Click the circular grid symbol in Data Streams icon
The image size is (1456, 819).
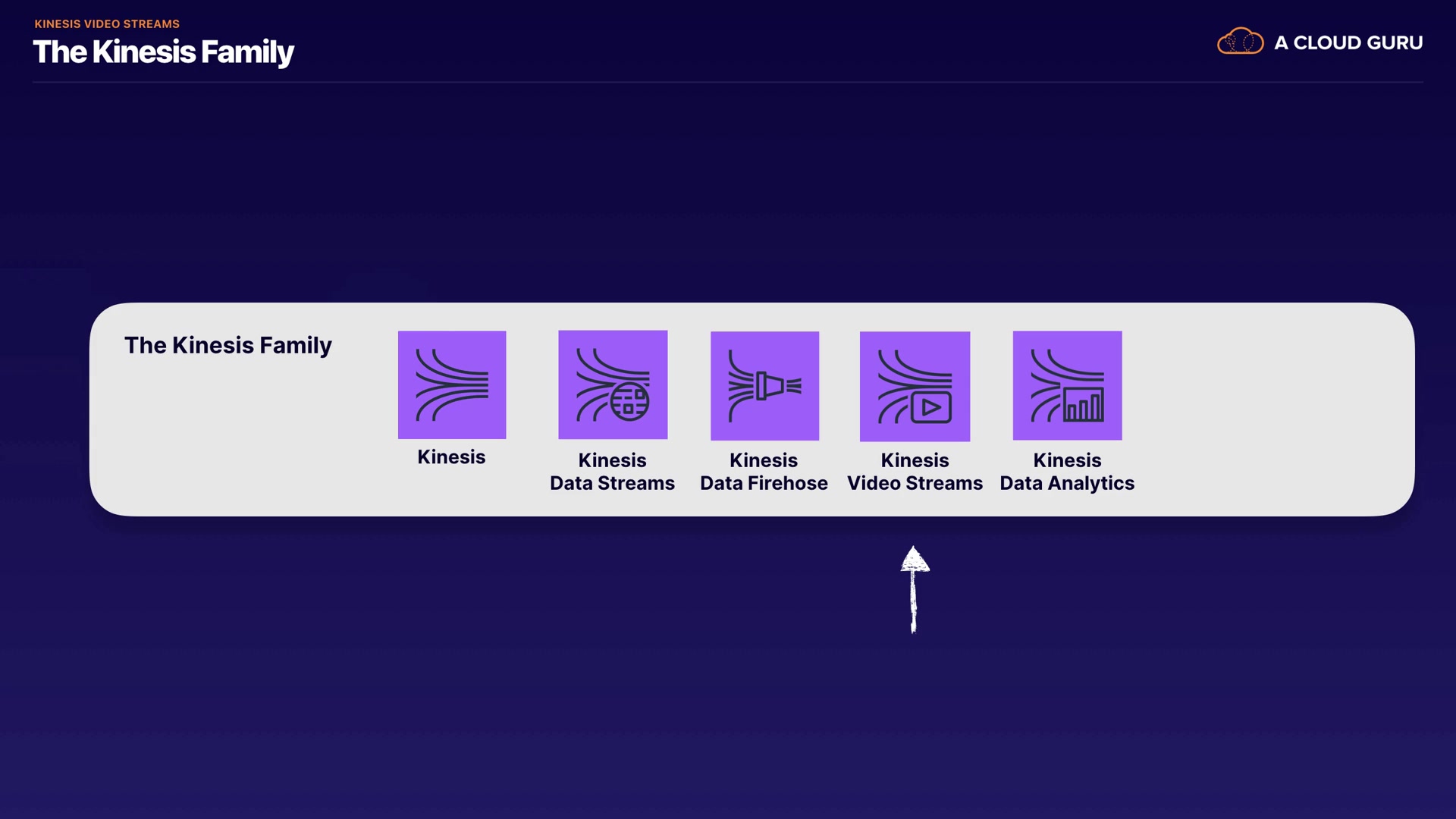pos(630,402)
